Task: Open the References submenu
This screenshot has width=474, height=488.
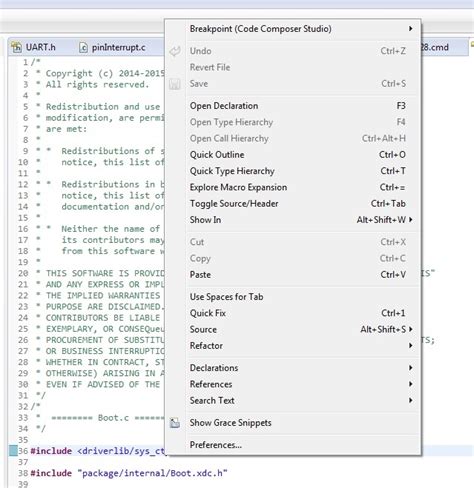Action: [x=293, y=384]
